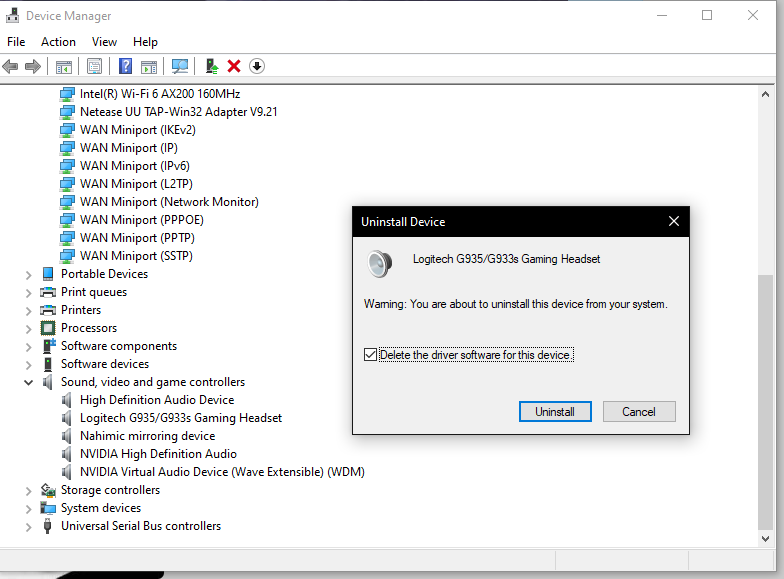The height and width of the screenshot is (579, 784).
Task: Click the blue Help question mark icon
Action: click(126, 66)
